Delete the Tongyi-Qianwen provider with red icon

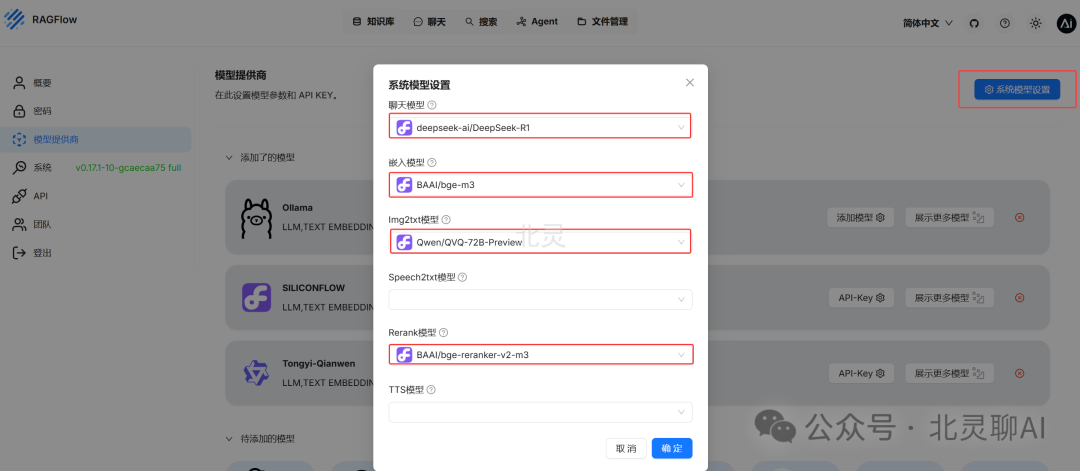tap(1020, 373)
